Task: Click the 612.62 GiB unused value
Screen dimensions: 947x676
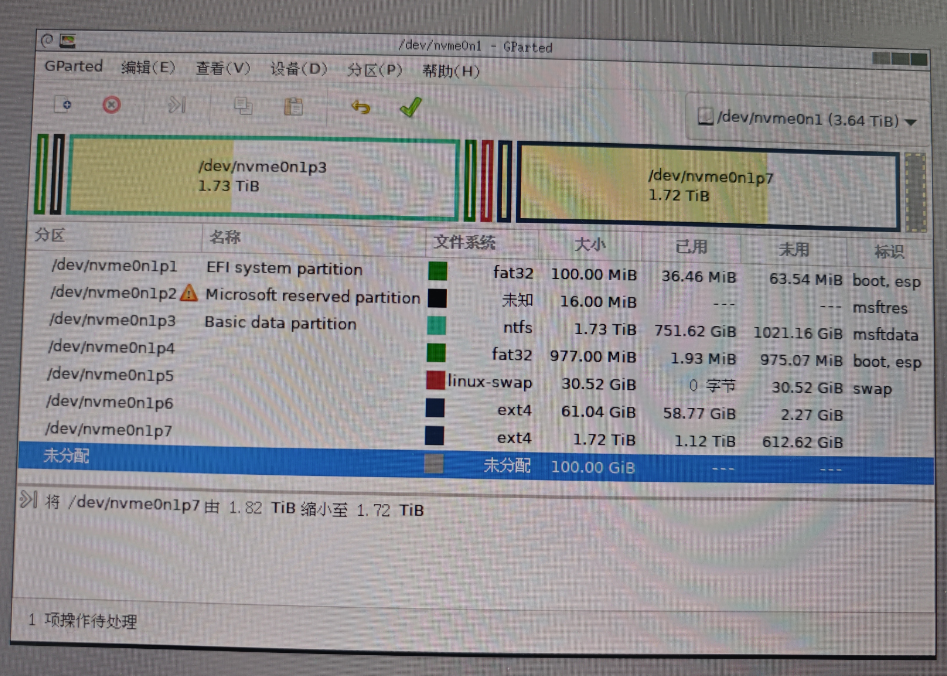Action: 802,442
